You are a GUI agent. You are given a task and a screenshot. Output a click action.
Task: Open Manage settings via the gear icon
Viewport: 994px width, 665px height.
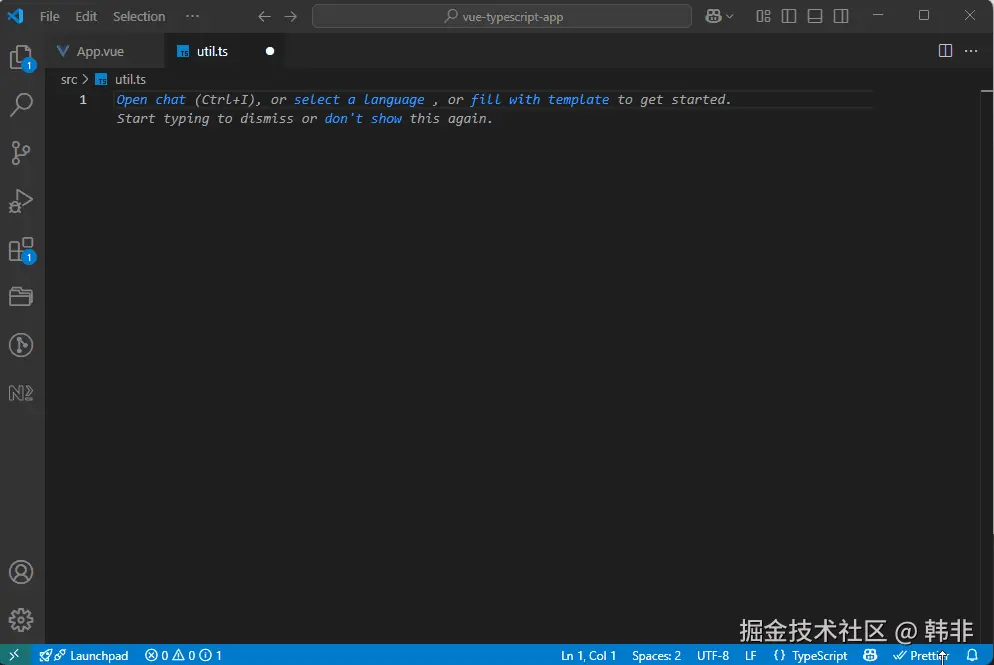tap(22, 619)
